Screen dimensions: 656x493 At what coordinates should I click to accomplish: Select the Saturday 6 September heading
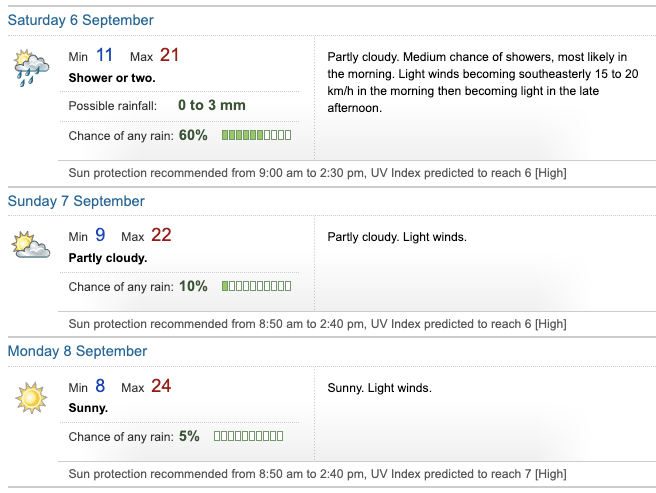click(81, 20)
